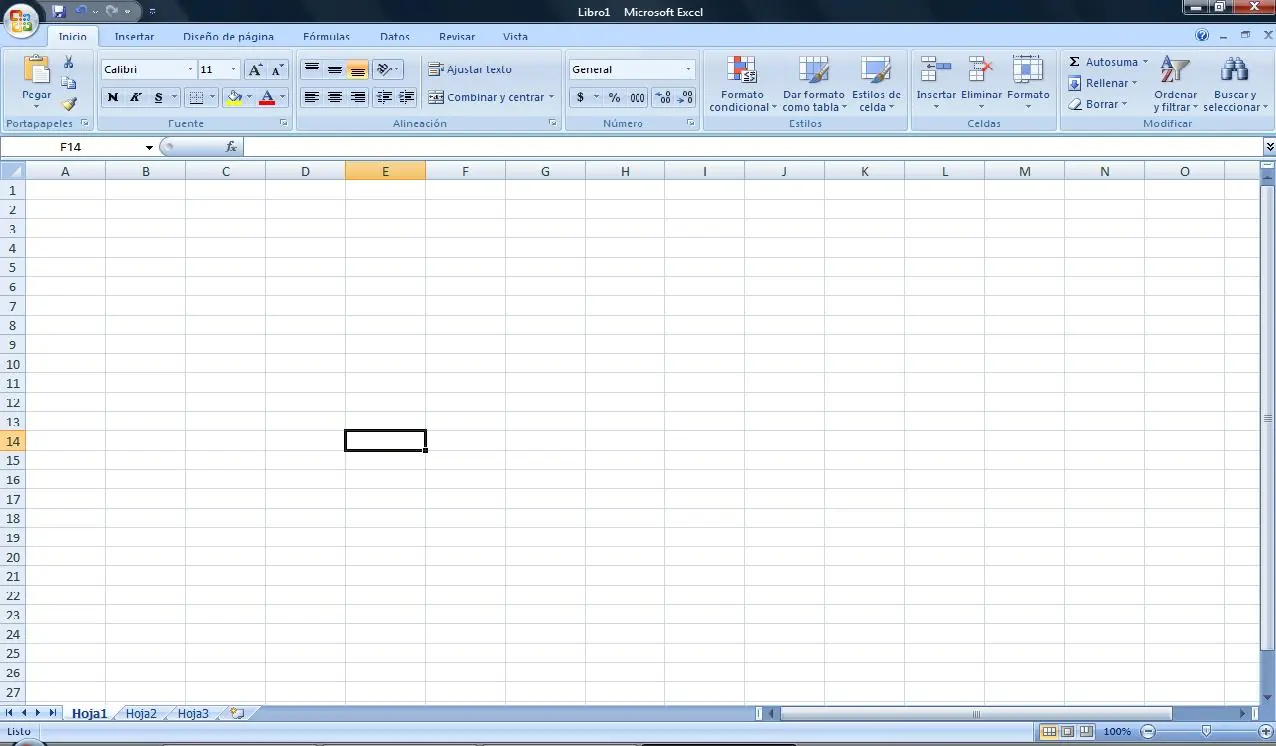This screenshot has height=746, width=1276.
Task: Insert a new worksheet tab
Action: pyautogui.click(x=237, y=713)
